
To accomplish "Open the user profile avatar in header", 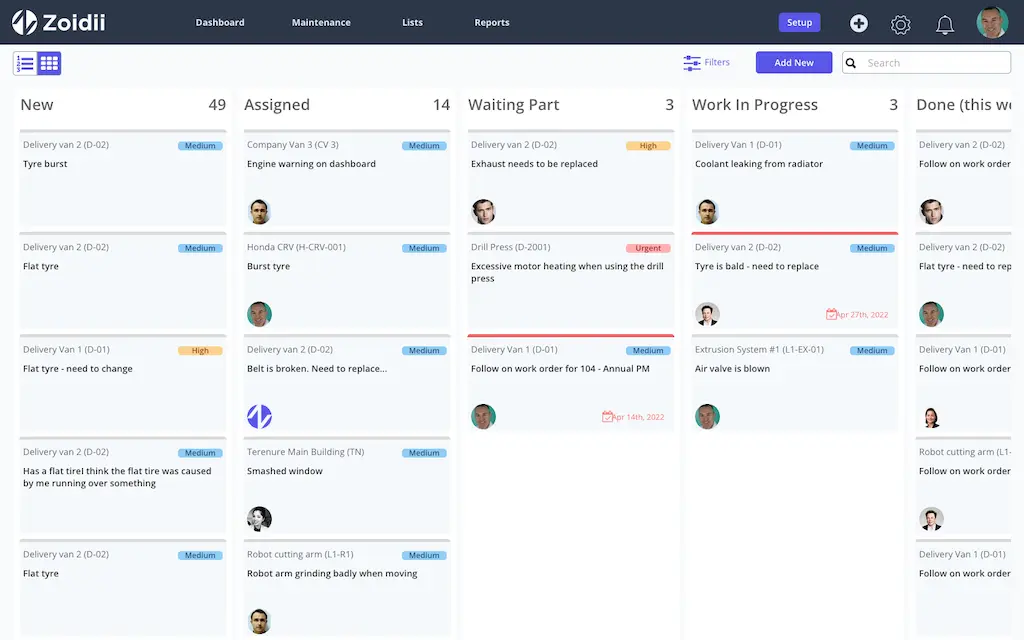I will click(x=992, y=22).
